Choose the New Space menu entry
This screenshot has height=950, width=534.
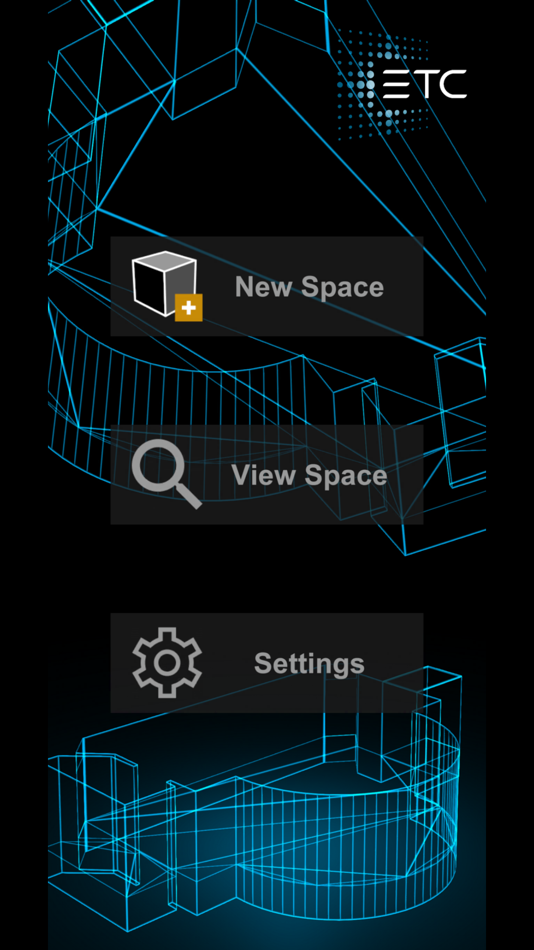[267, 286]
